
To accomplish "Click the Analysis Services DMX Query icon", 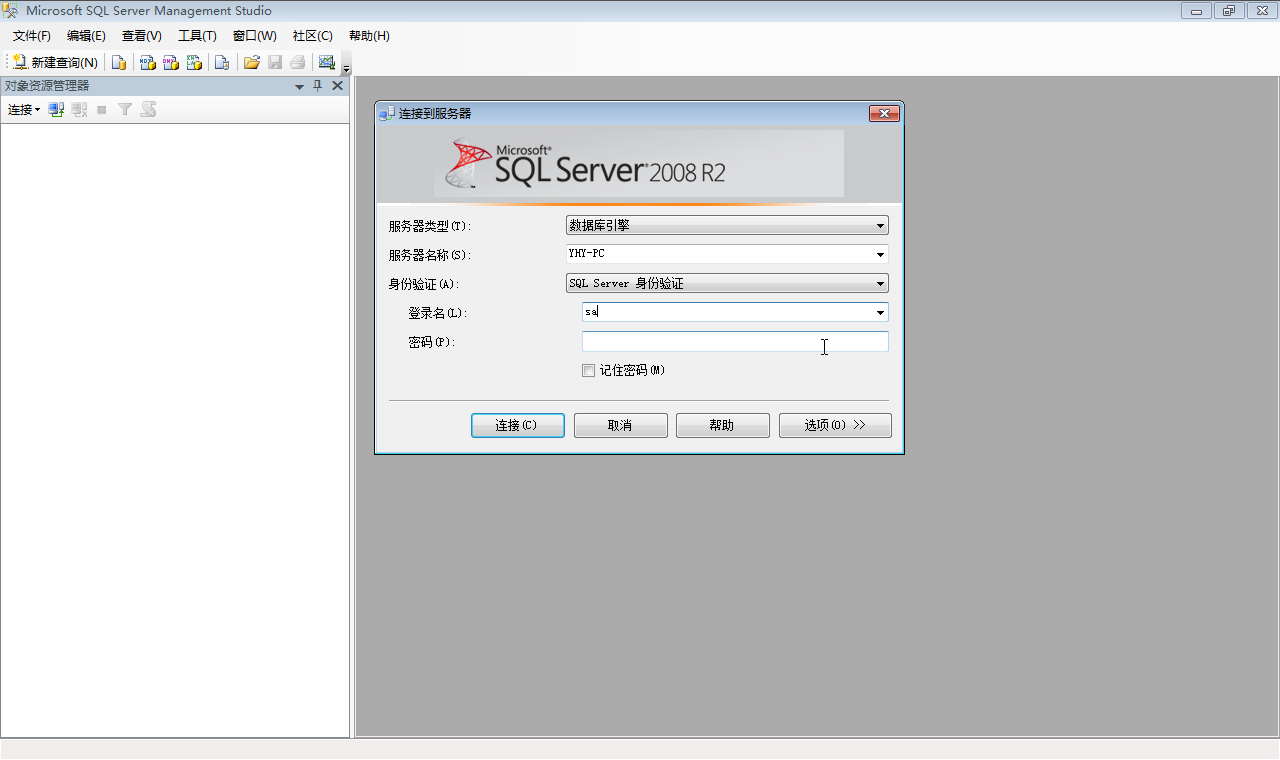I will click(171, 62).
